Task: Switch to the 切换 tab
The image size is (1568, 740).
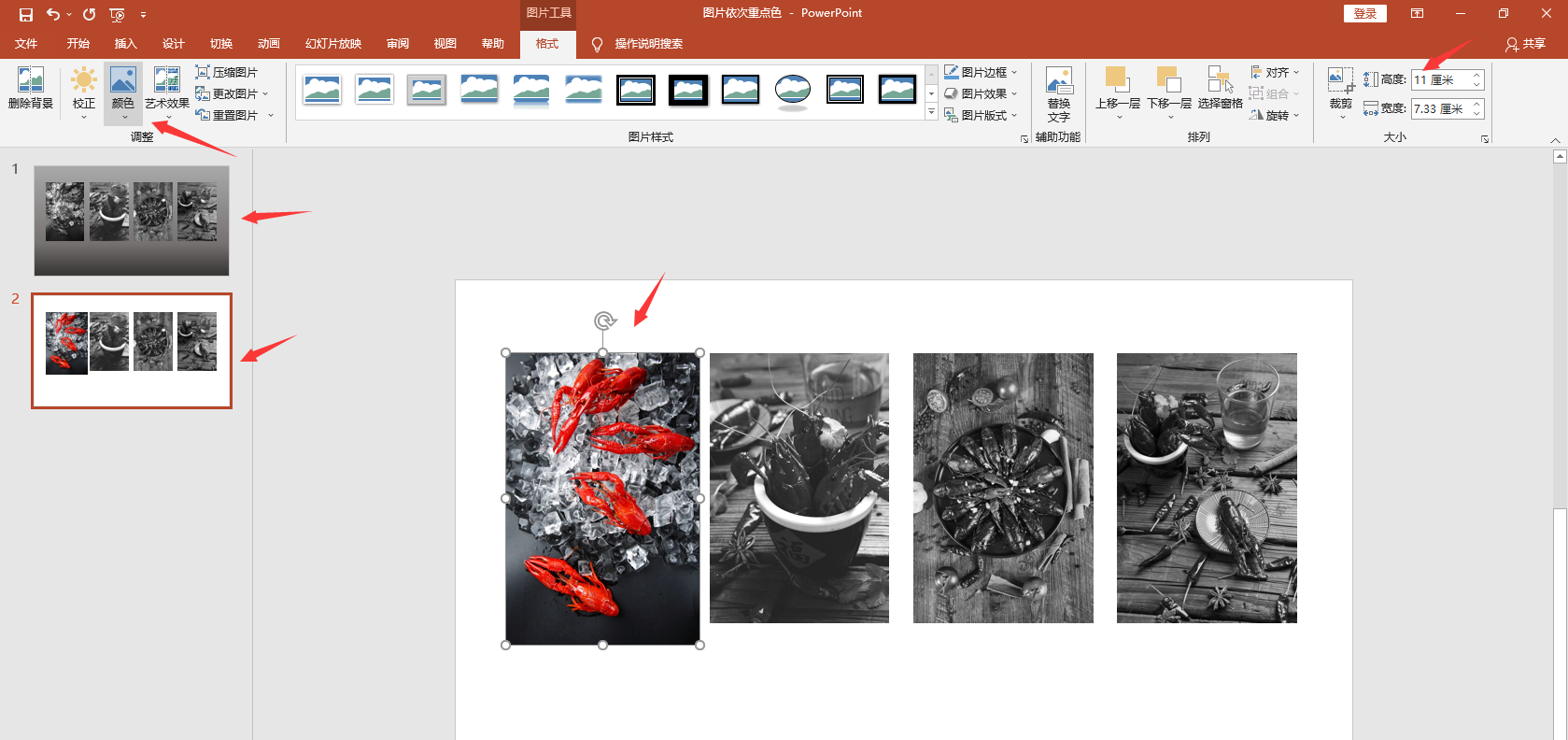Action: tap(221, 44)
